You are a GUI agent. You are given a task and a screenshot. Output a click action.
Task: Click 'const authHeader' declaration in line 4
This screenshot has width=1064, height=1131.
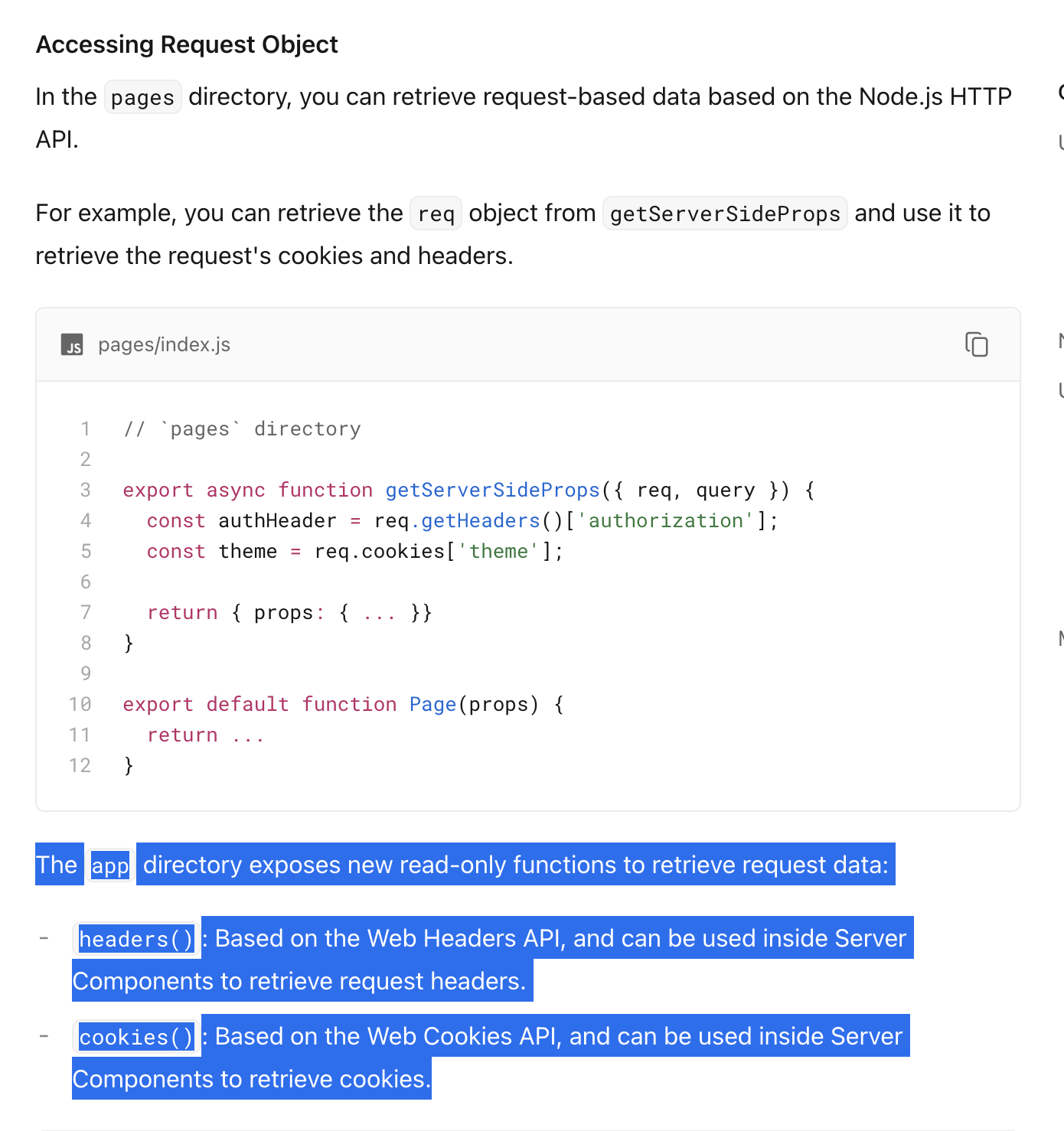(x=241, y=520)
